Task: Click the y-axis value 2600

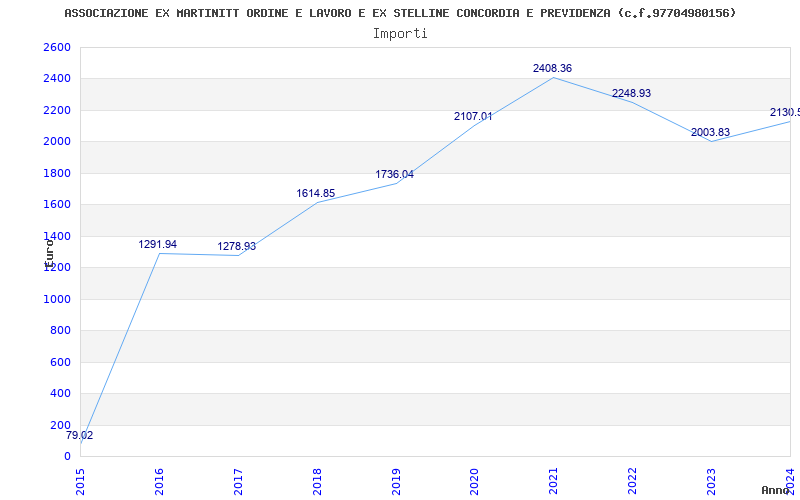Action: (x=57, y=47)
